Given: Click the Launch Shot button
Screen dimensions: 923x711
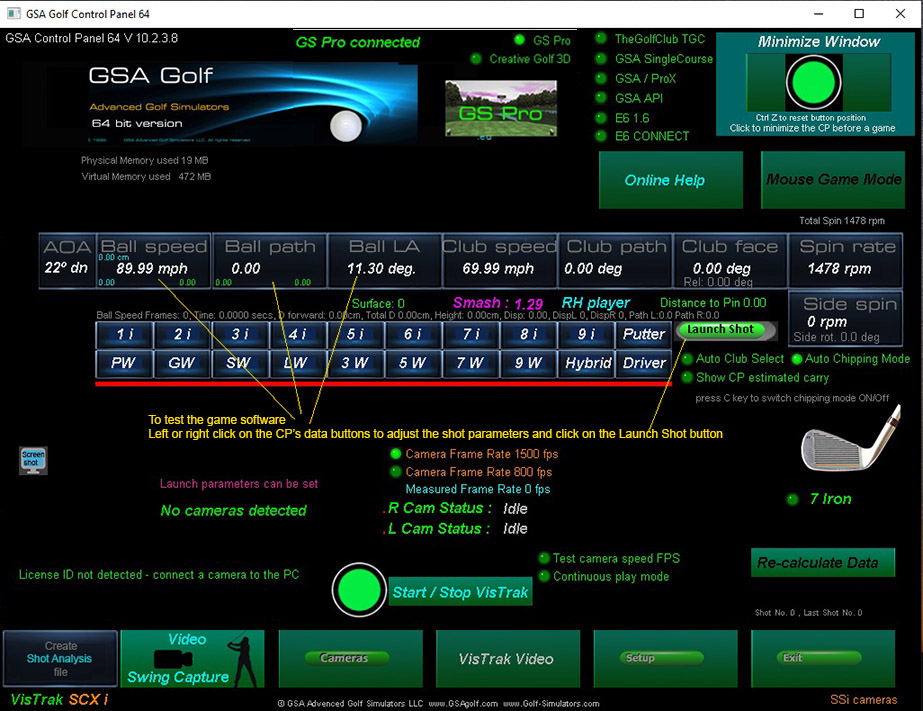Looking at the screenshot, I should pos(720,329).
